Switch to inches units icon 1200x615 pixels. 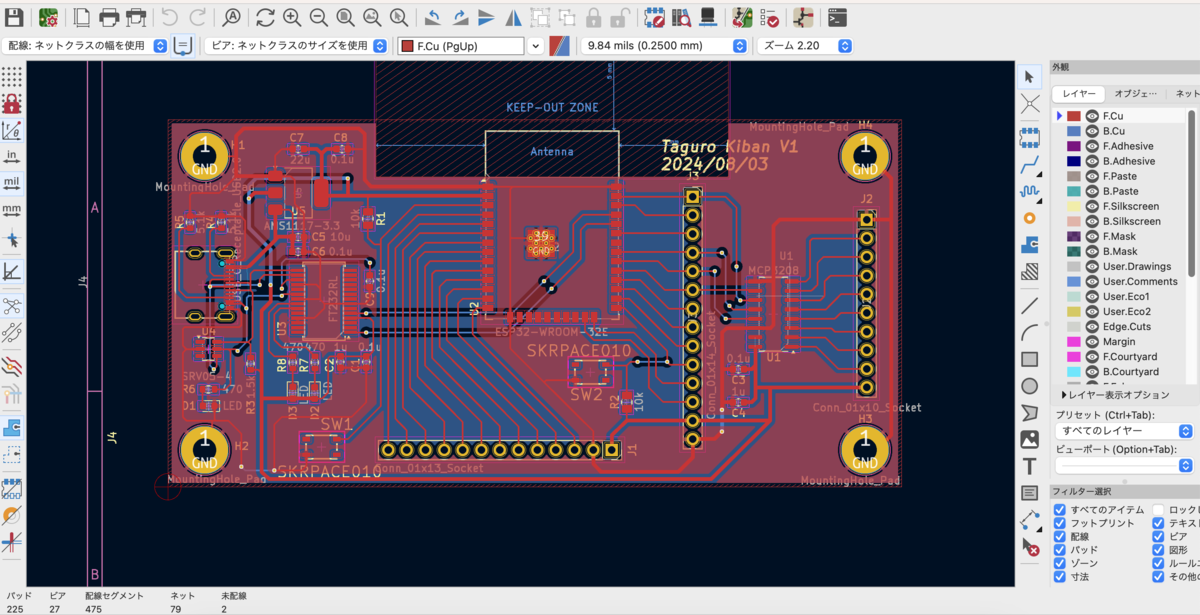tap(12, 156)
